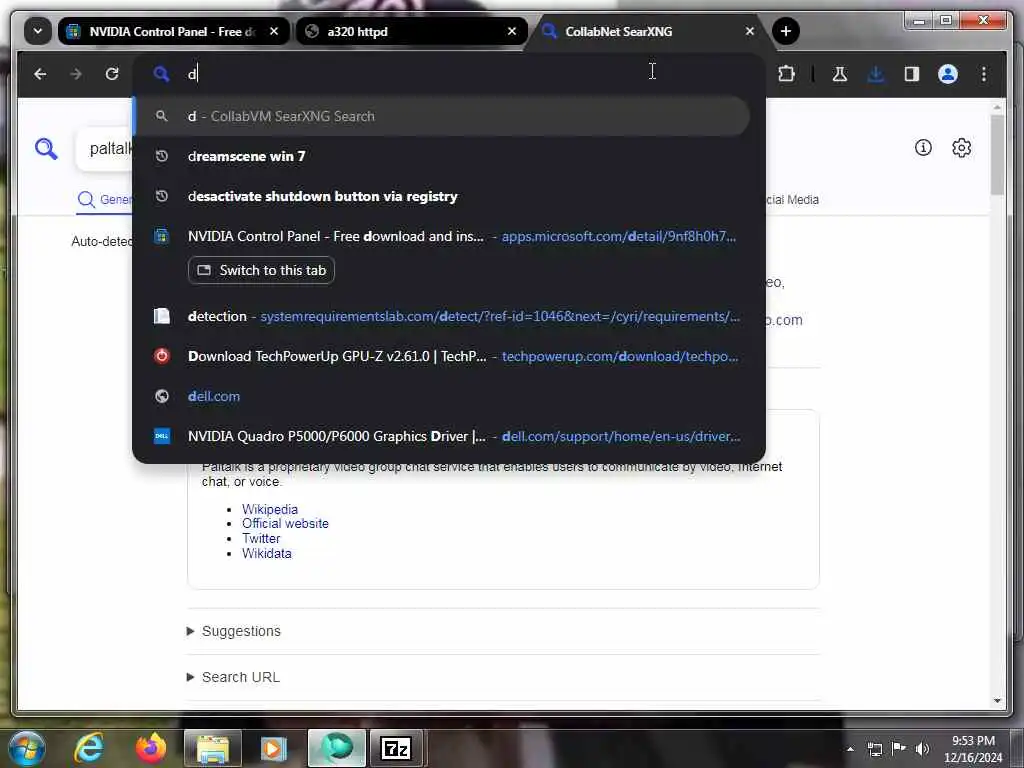Click history clock icon beside dreamscene win 7
Screen dimensions: 1024x768
161,156
